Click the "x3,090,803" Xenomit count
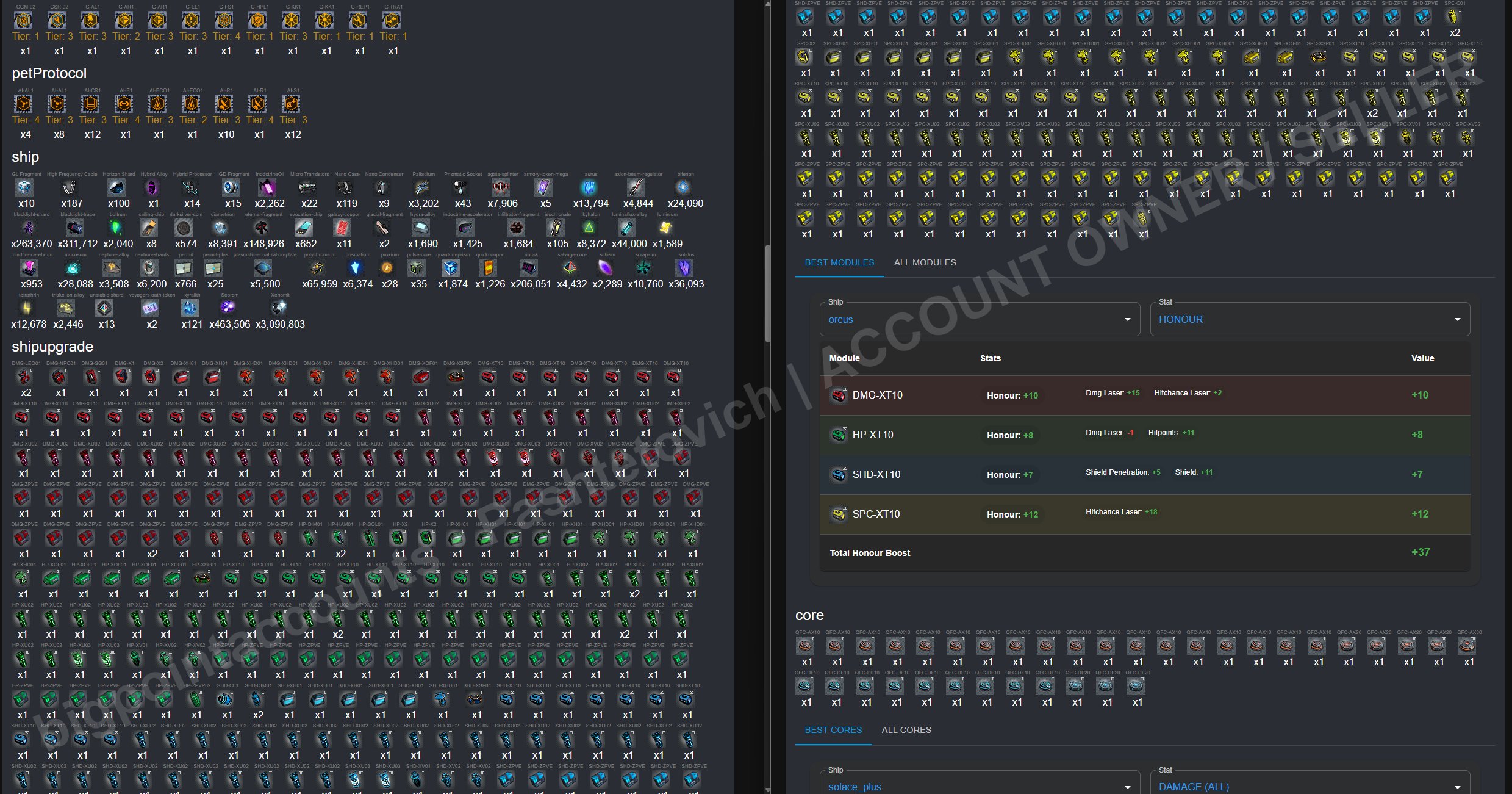 280,325
